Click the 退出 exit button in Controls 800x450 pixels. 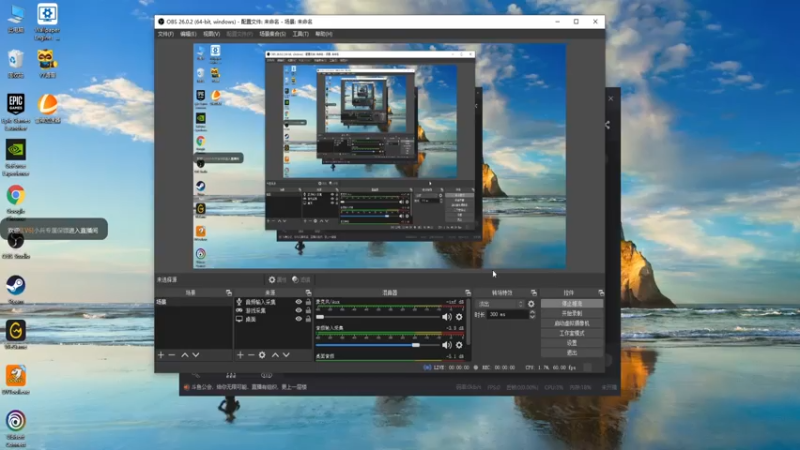pyautogui.click(x=571, y=353)
